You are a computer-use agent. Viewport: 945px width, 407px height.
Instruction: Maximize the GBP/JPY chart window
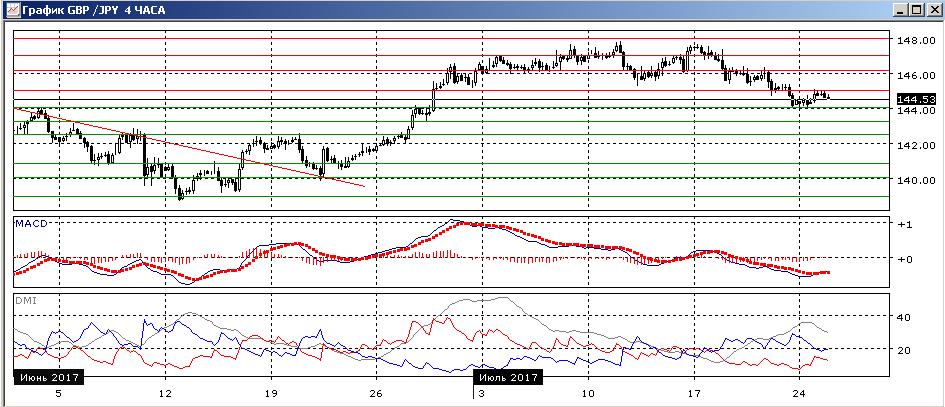click(x=915, y=10)
